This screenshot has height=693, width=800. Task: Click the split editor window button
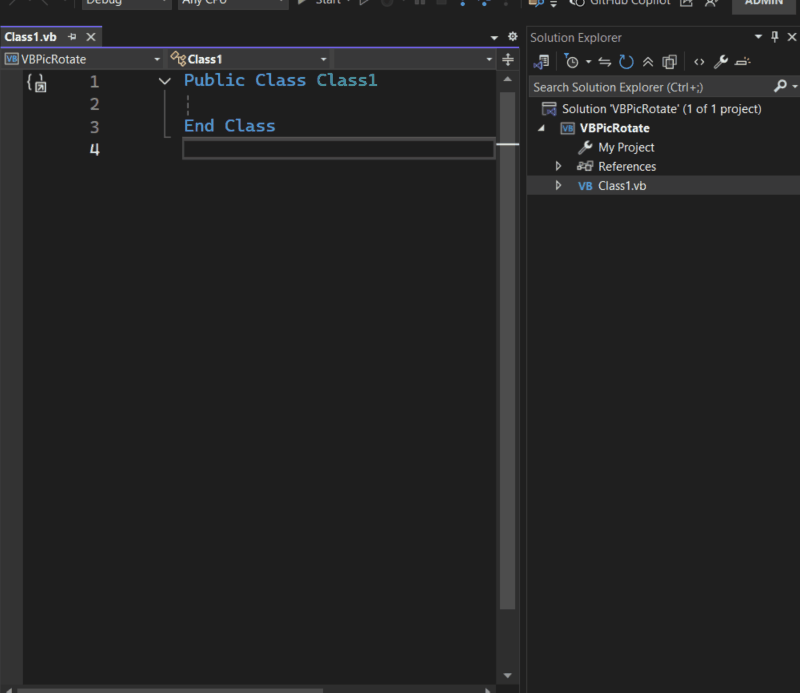508,59
